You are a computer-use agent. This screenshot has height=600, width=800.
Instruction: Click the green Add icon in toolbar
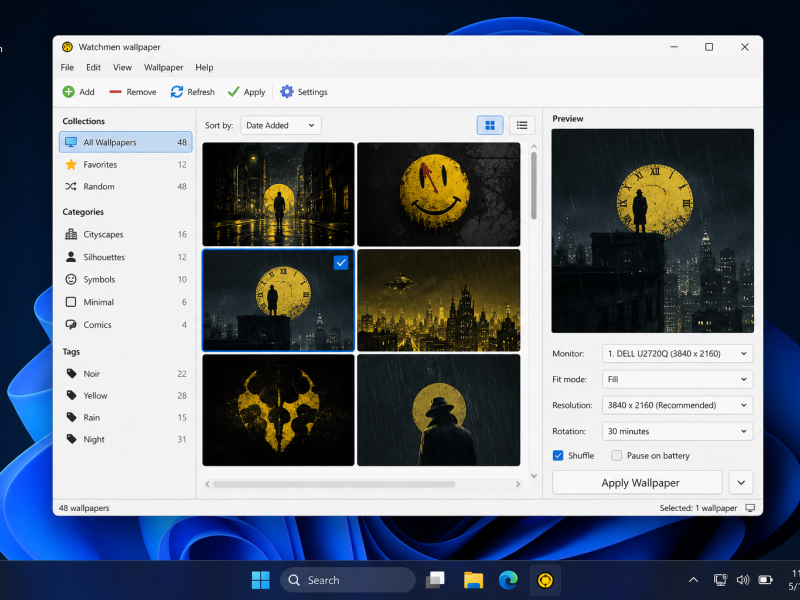[68, 92]
